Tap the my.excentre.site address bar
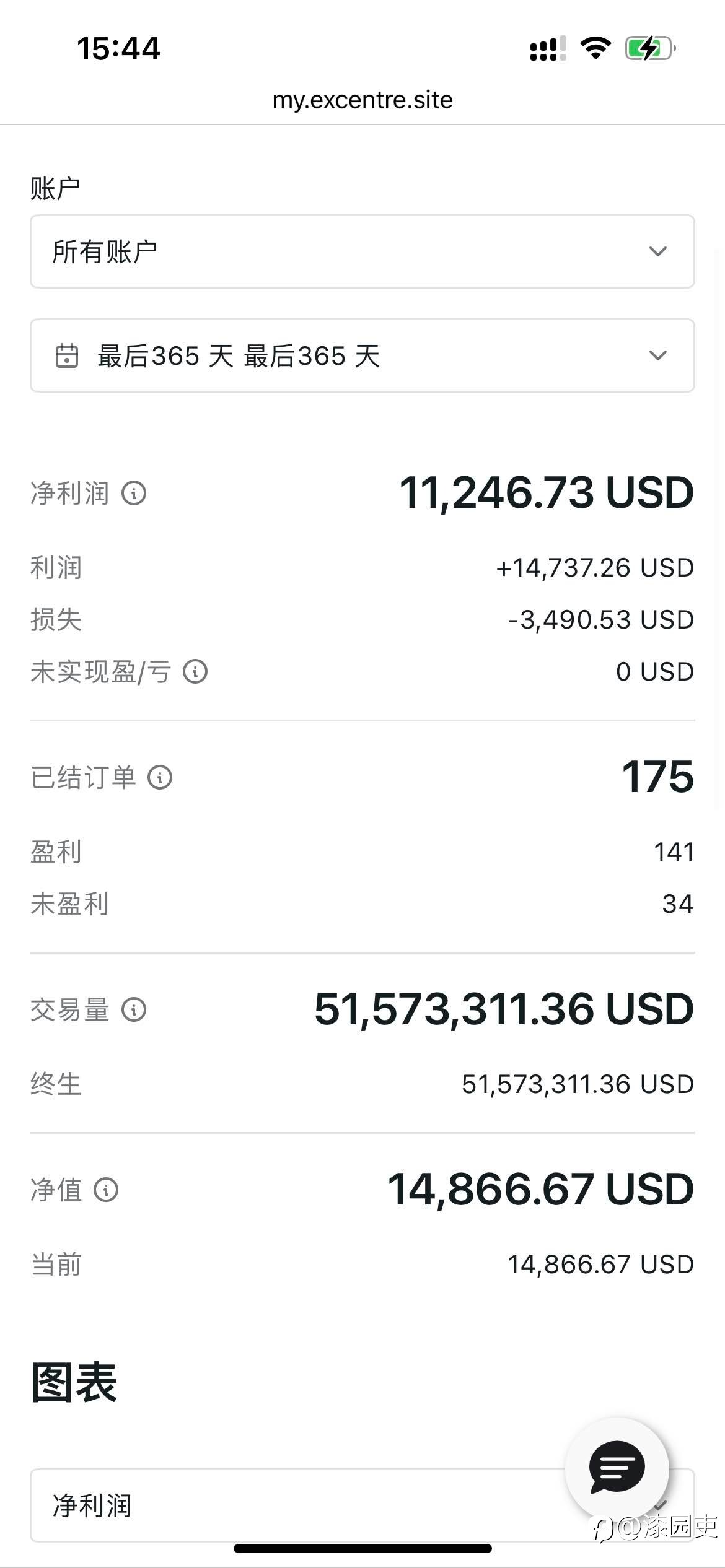Viewport: 725px width, 1568px height. pos(362,100)
